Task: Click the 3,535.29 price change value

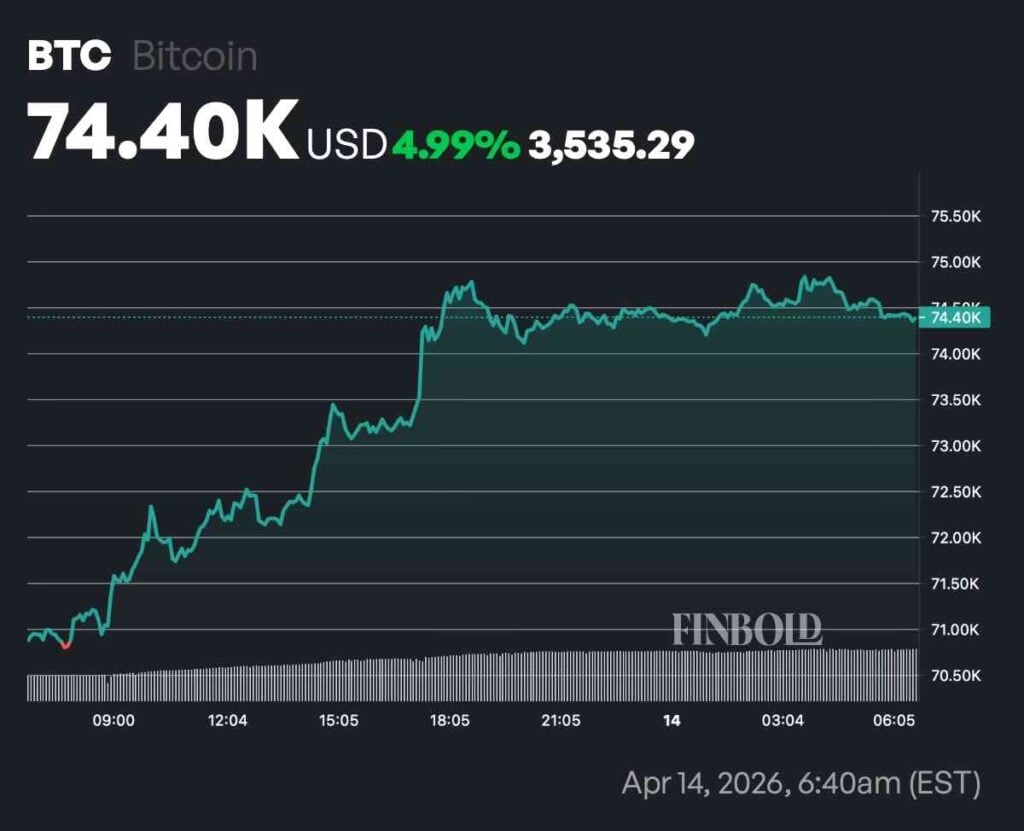Action: point(611,145)
